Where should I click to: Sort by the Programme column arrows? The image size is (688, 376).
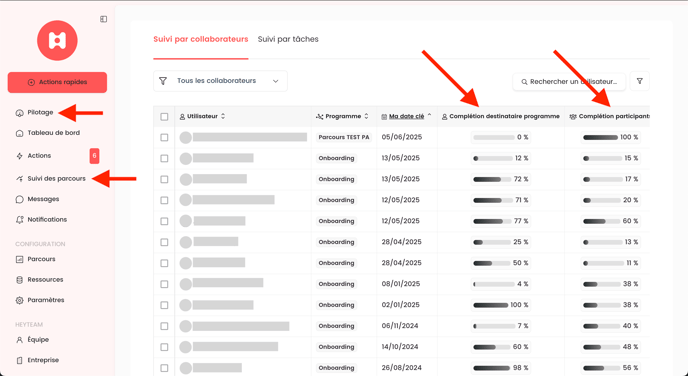click(x=366, y=116)
